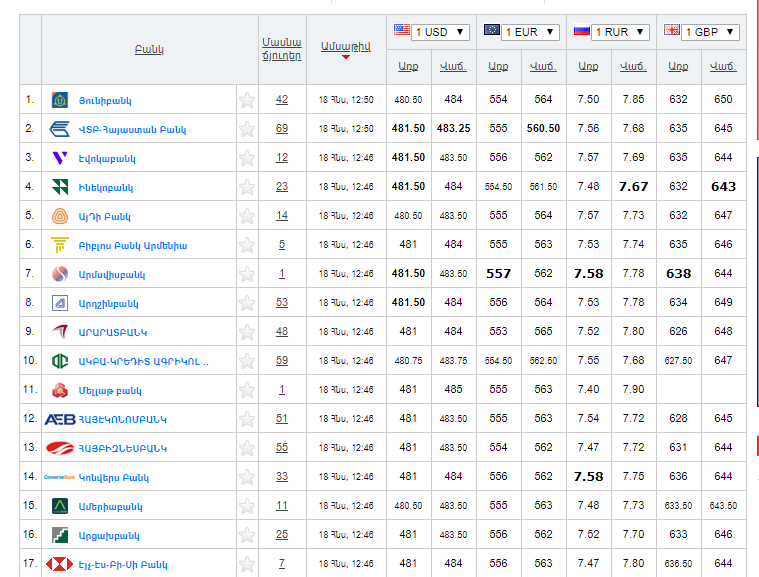Click the Artsakhbank staircase logo
Viewport: 759px width, 577px height.
(60, 535)
